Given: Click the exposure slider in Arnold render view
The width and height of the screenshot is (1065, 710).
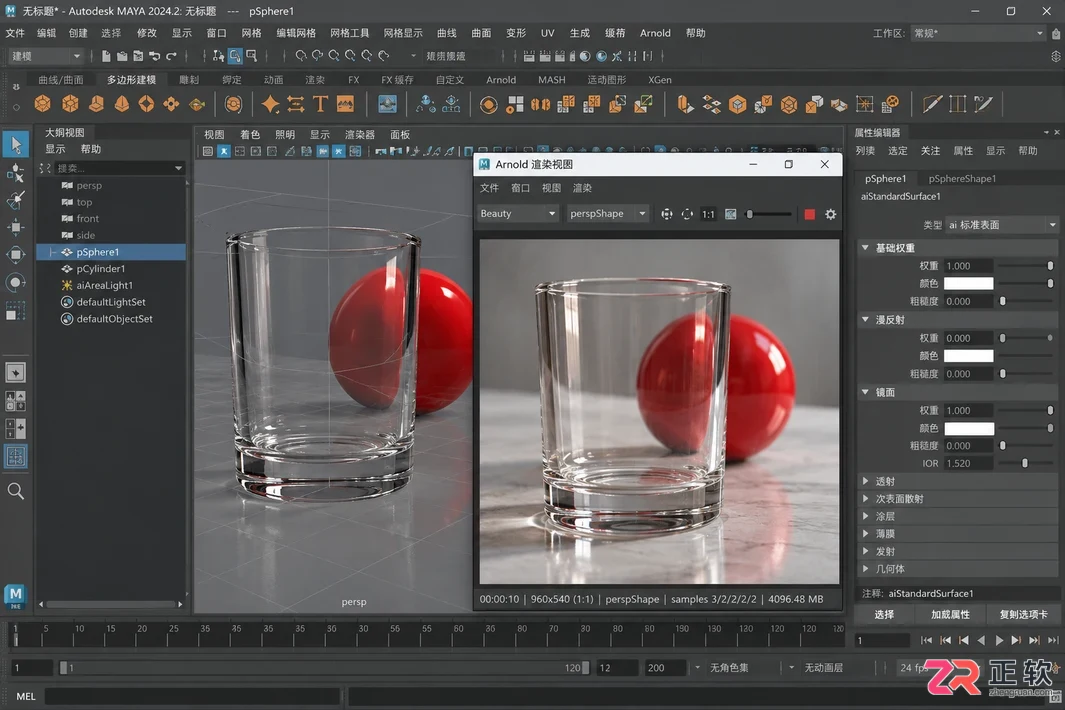Looking at the screenshot, I should pyautogui.click(x=768, y=214).
